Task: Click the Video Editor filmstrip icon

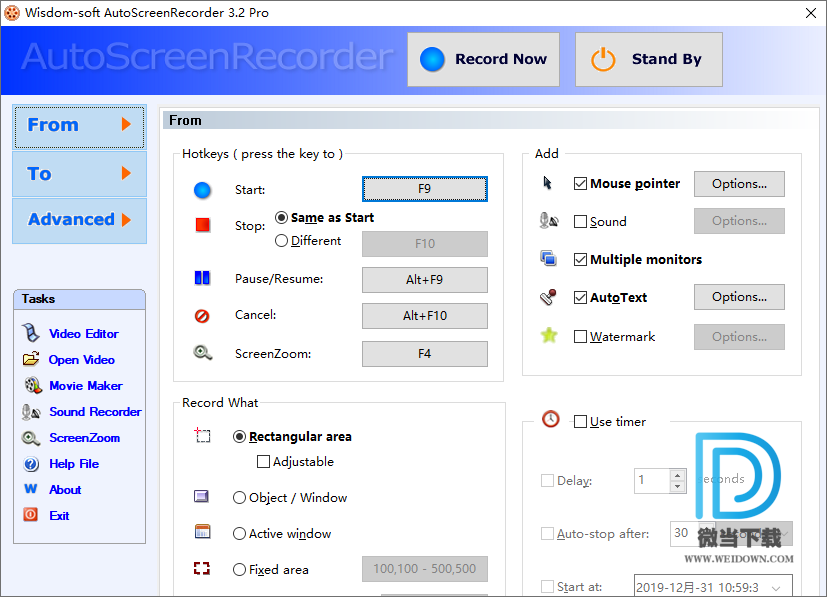Action: (x=31, y=333)
